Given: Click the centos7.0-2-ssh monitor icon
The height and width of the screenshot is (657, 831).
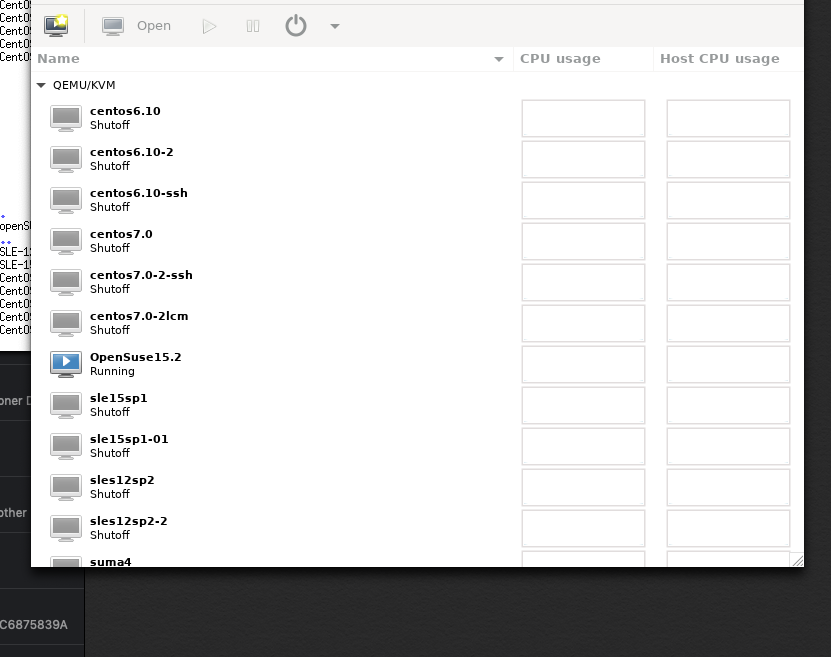Looking at the screenshot, I should pos(66,282).
